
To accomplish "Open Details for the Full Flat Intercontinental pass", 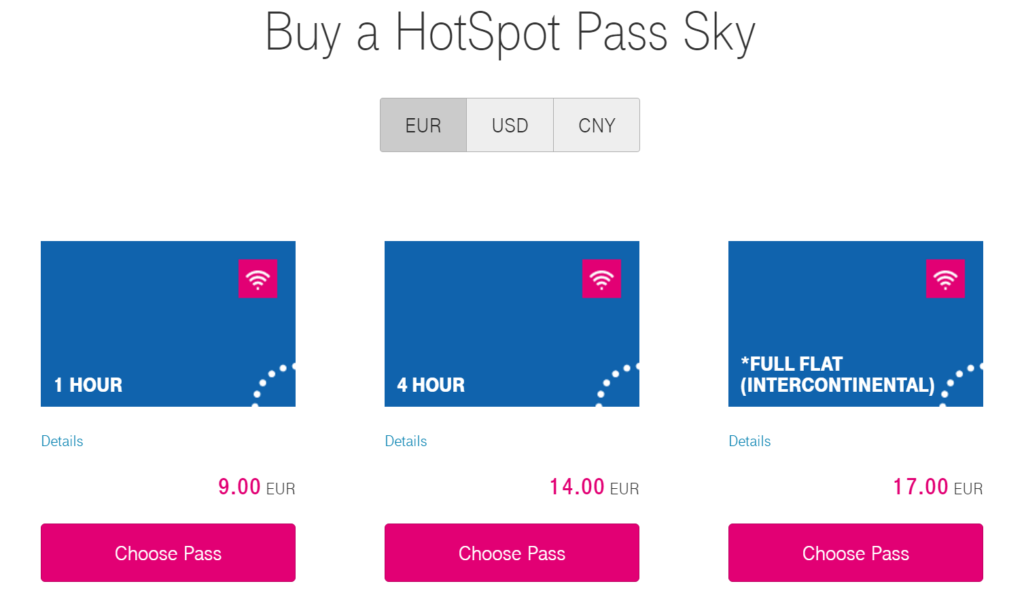I will click(x=750, y=441).
